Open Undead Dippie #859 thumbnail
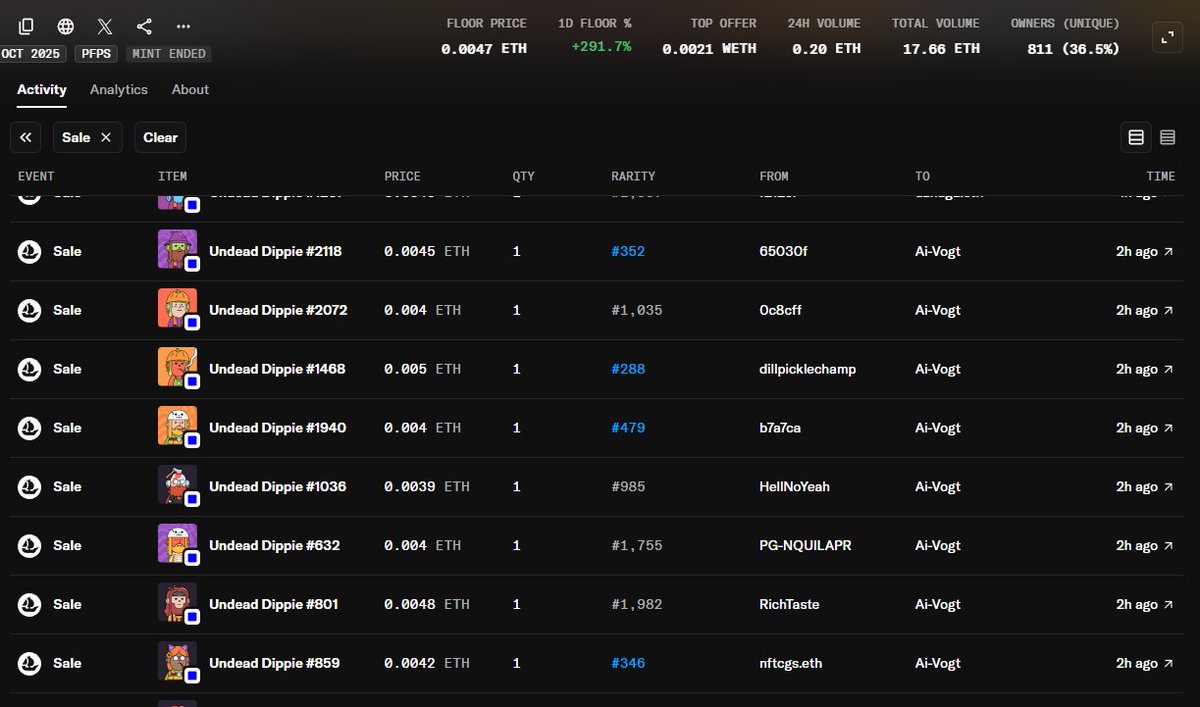This screenshot has height=707, width=1200. (x=178, y=663)
